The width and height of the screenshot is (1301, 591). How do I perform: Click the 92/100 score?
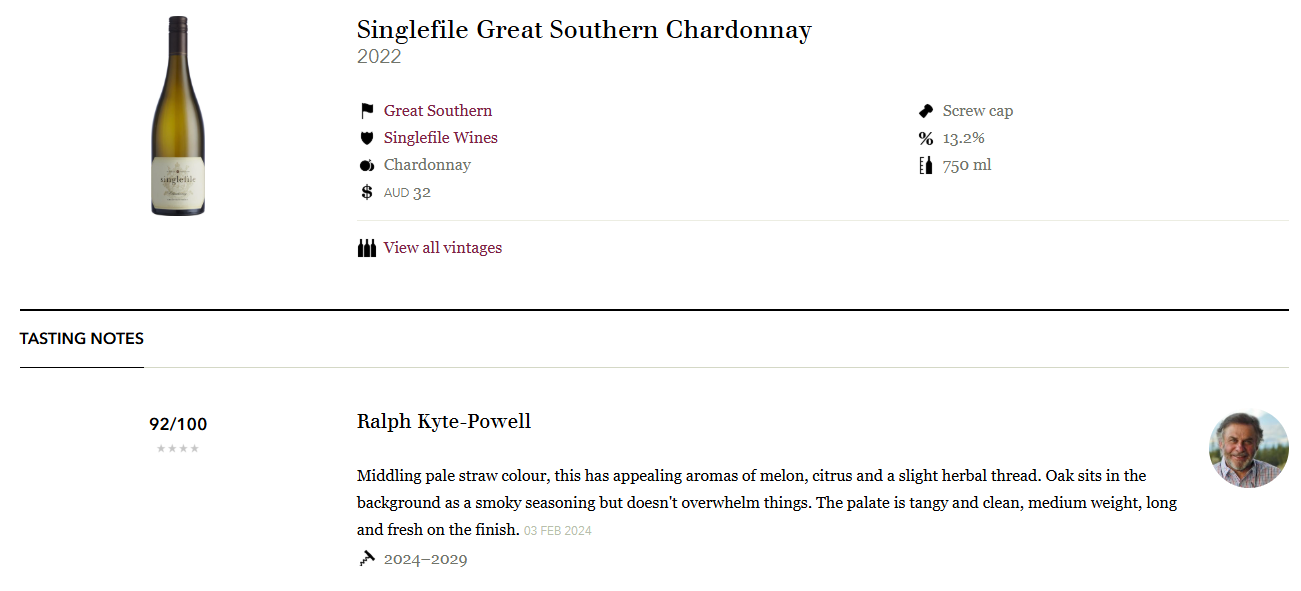pos(178,424)
